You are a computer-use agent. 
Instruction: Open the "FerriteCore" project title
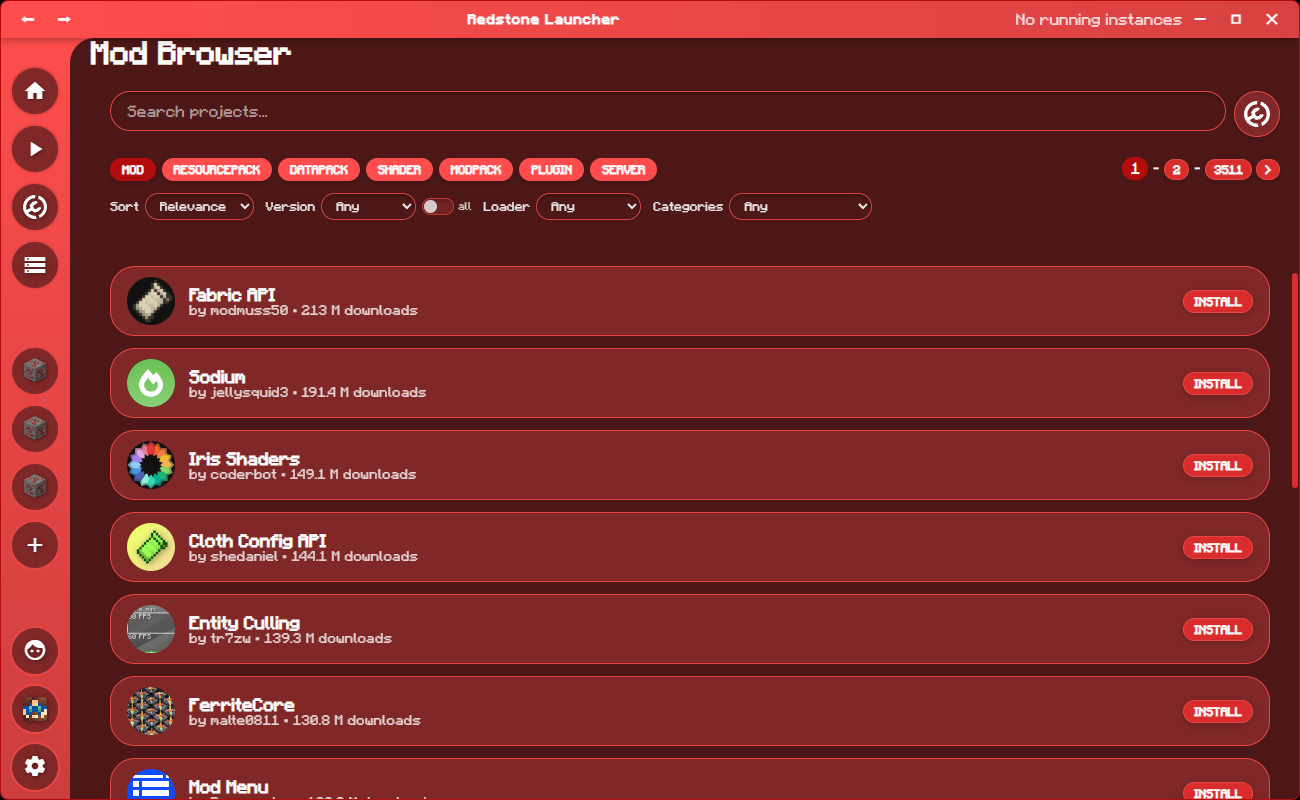[242, 705]
